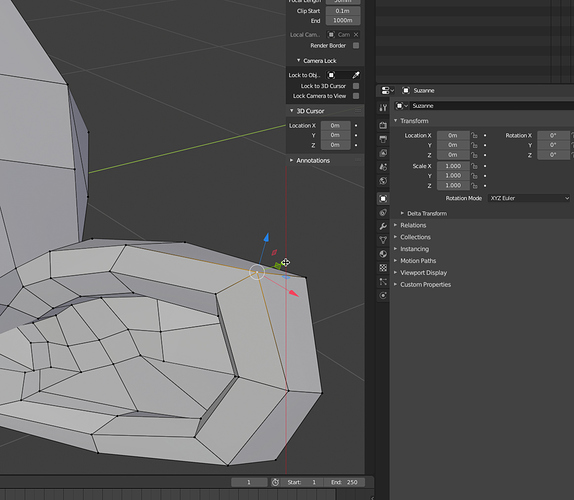Viewport: 574px width, 500px height.
Task: Expand the Motion Paths panel
Action: pyautogui.click(x=415, y=261)
